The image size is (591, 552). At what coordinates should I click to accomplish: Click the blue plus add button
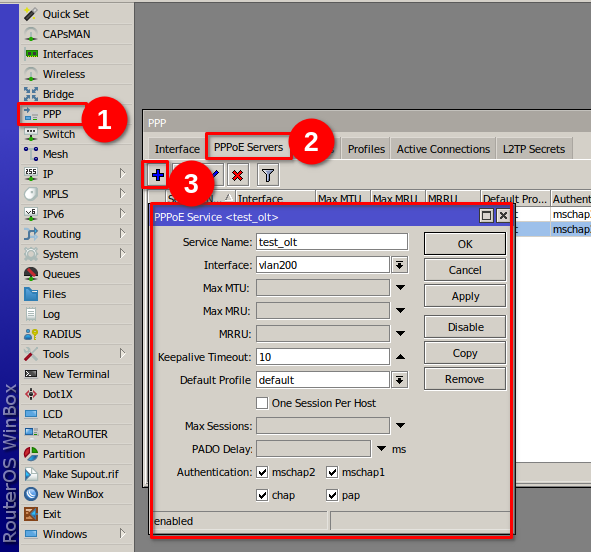[x=158, y=175]
